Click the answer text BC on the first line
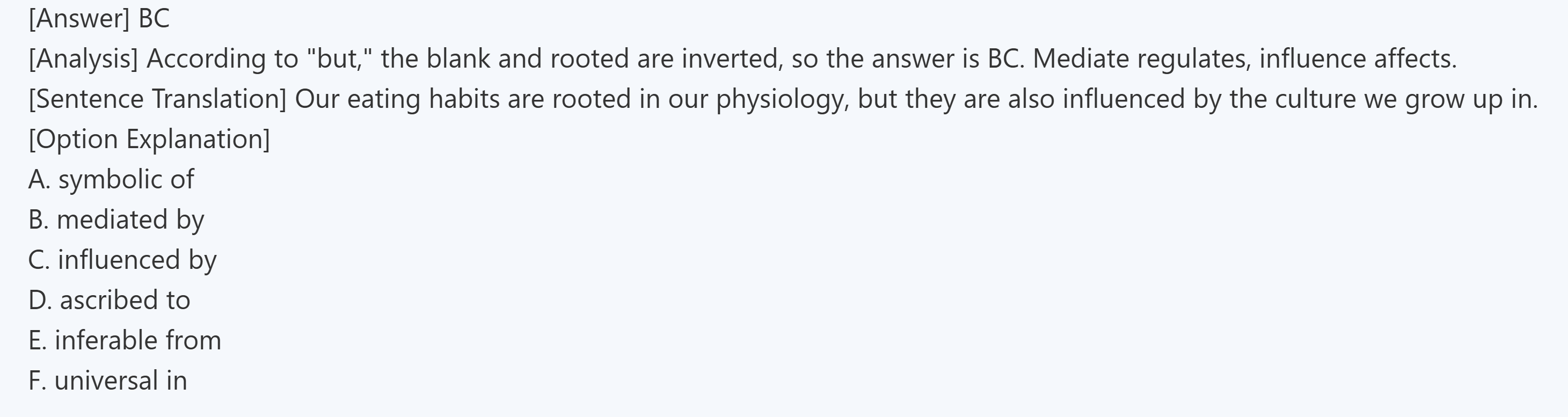 point(154,18)
